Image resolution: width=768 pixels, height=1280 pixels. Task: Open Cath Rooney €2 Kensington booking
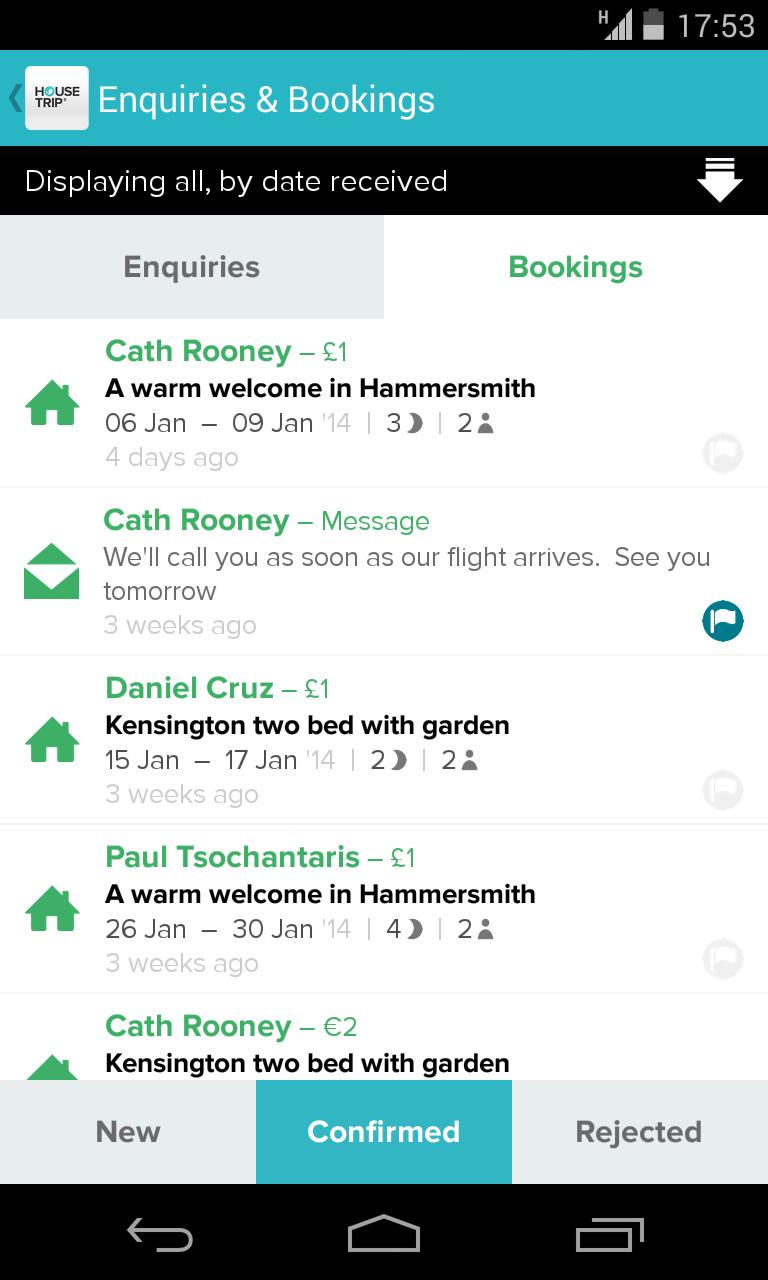coord(306,1044)
